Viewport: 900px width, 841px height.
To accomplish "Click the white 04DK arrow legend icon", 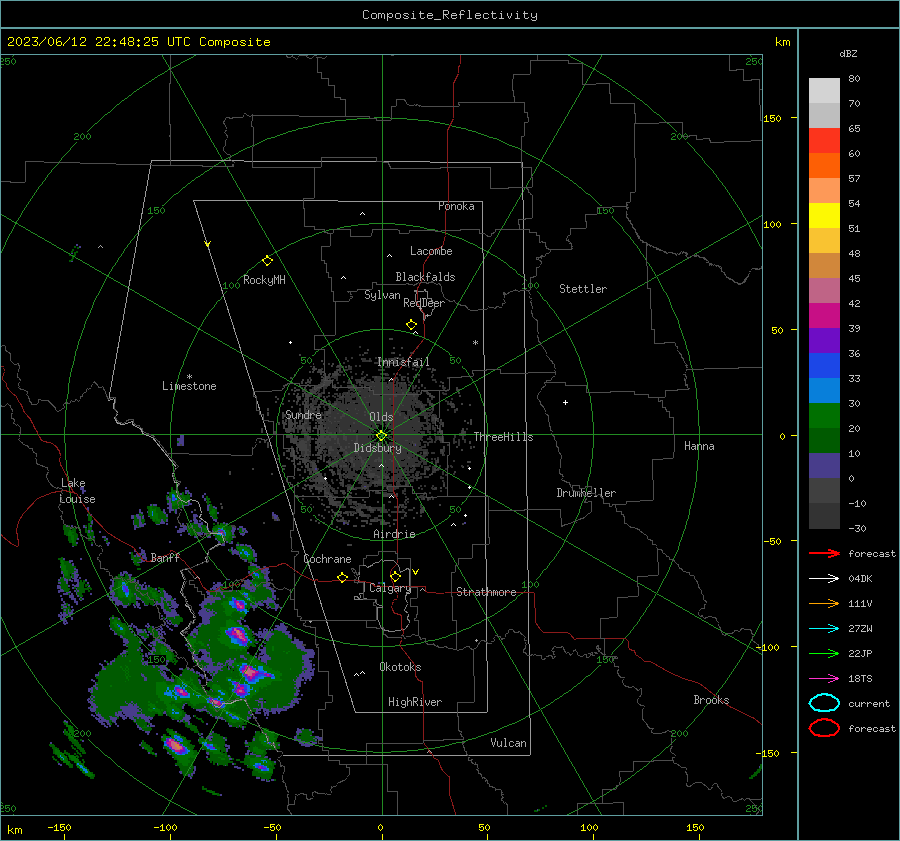I will coord(824,579).
